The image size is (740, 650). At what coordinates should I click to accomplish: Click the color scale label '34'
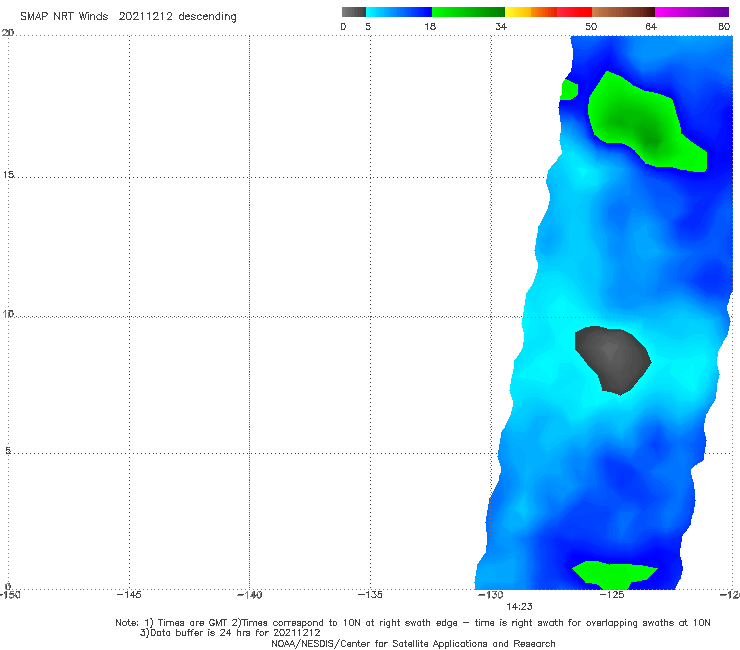501,27
